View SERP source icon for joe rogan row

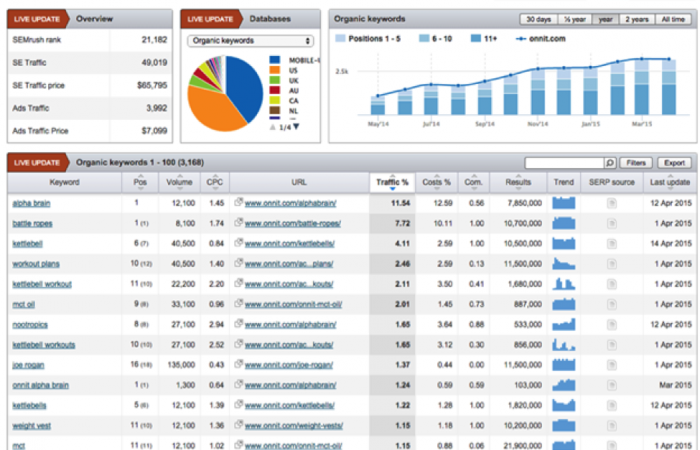pyautogui.click(x=612, y=365)
